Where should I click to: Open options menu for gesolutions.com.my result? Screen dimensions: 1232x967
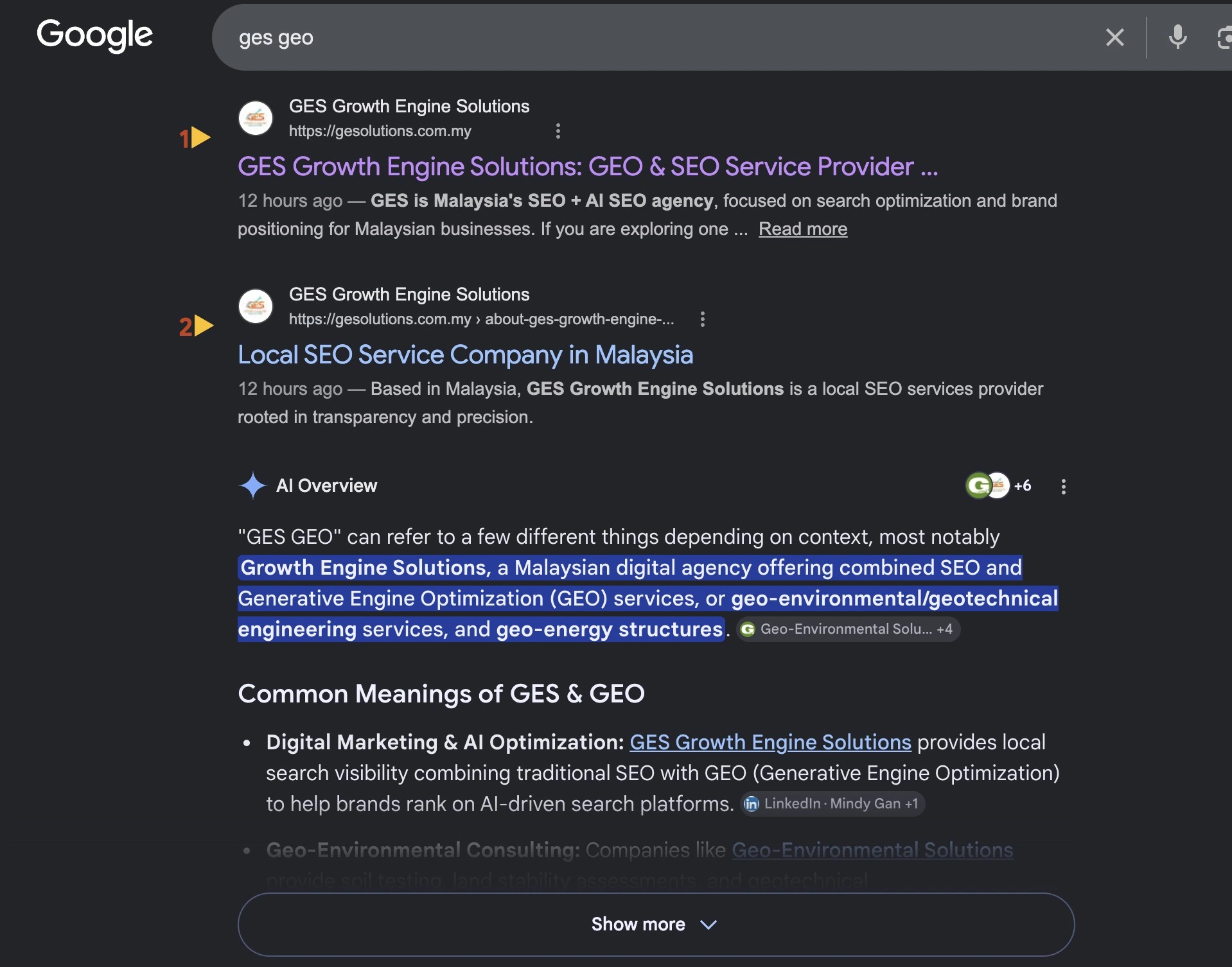[x=558, y=131]
